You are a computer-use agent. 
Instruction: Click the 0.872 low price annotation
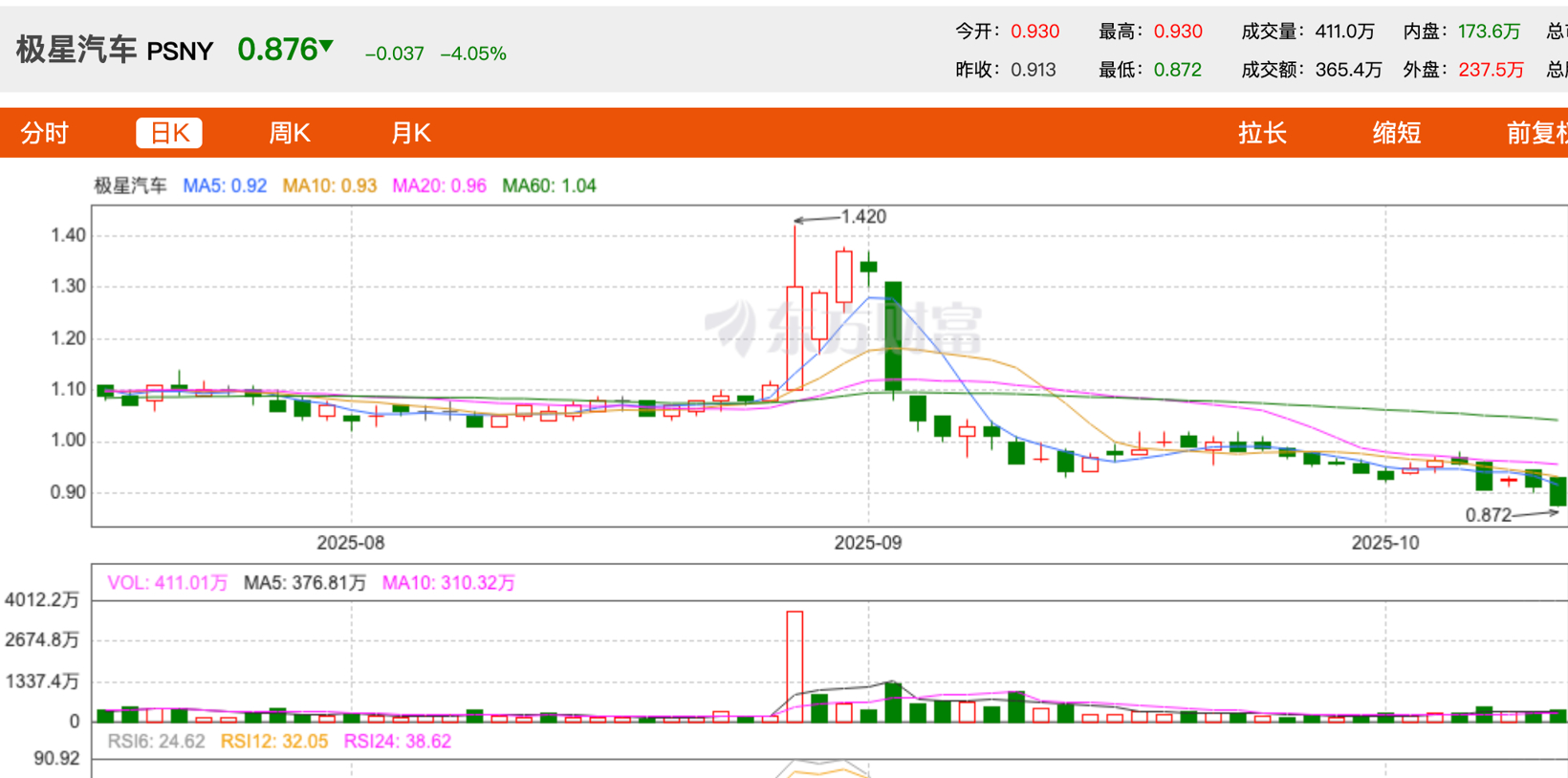(1488, 515)
